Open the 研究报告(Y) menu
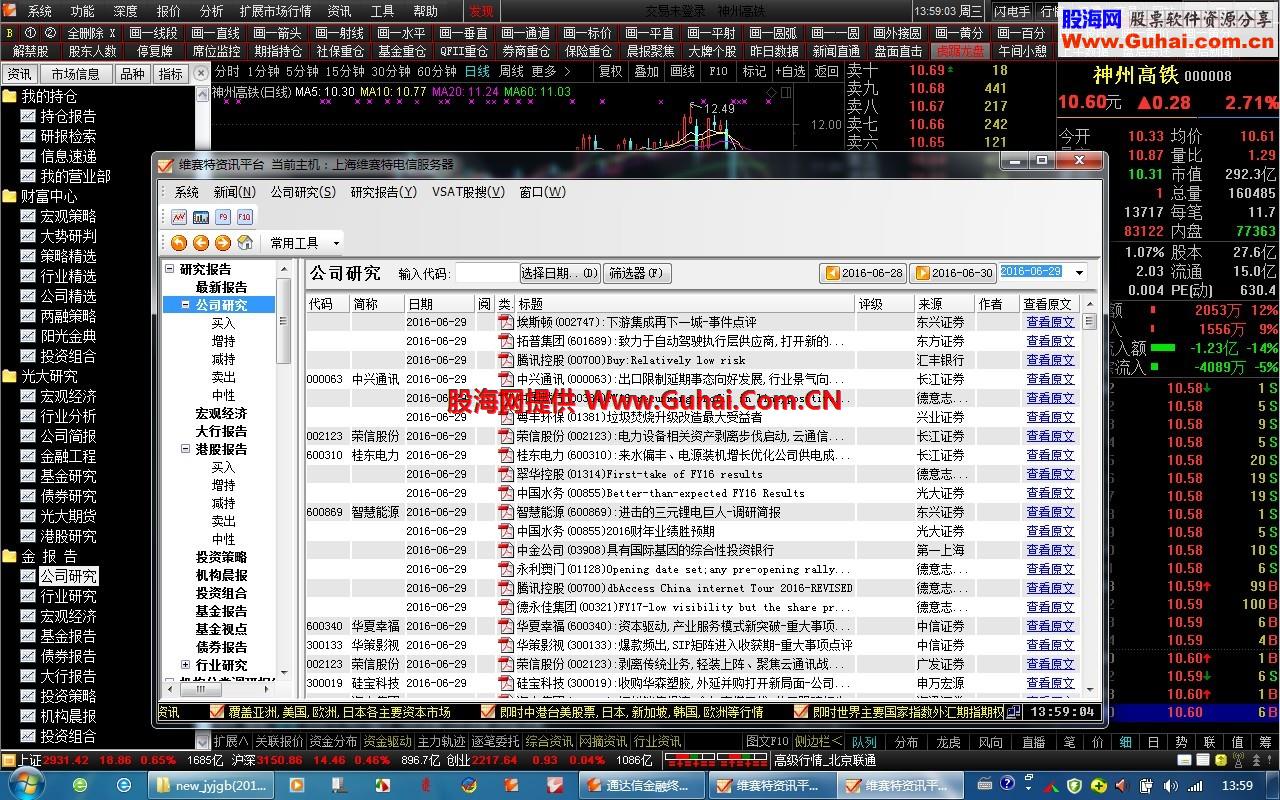The image size is (1280, 800). [383, 192]
